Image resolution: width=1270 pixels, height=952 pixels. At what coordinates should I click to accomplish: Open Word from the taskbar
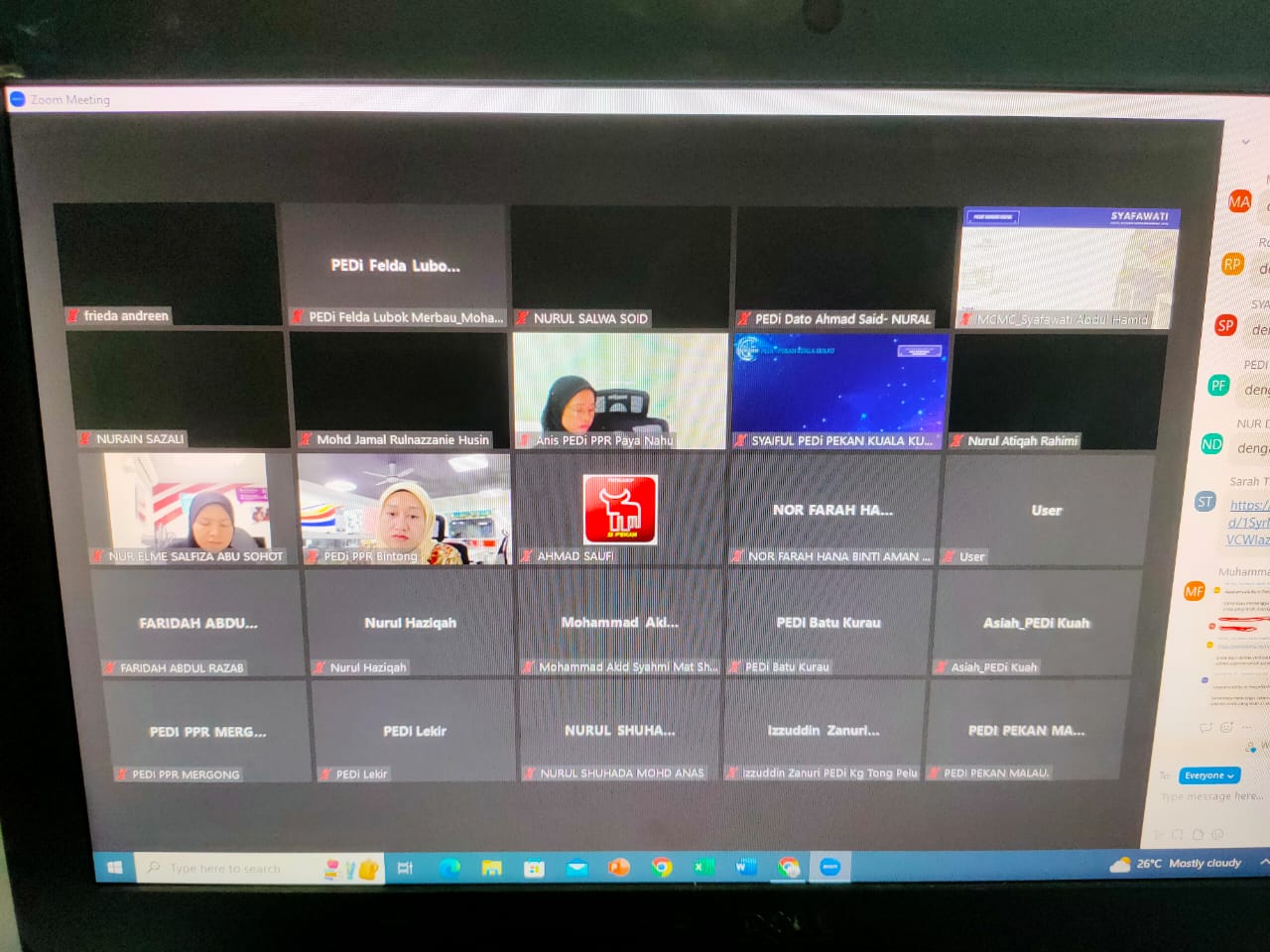click(746, 867)
